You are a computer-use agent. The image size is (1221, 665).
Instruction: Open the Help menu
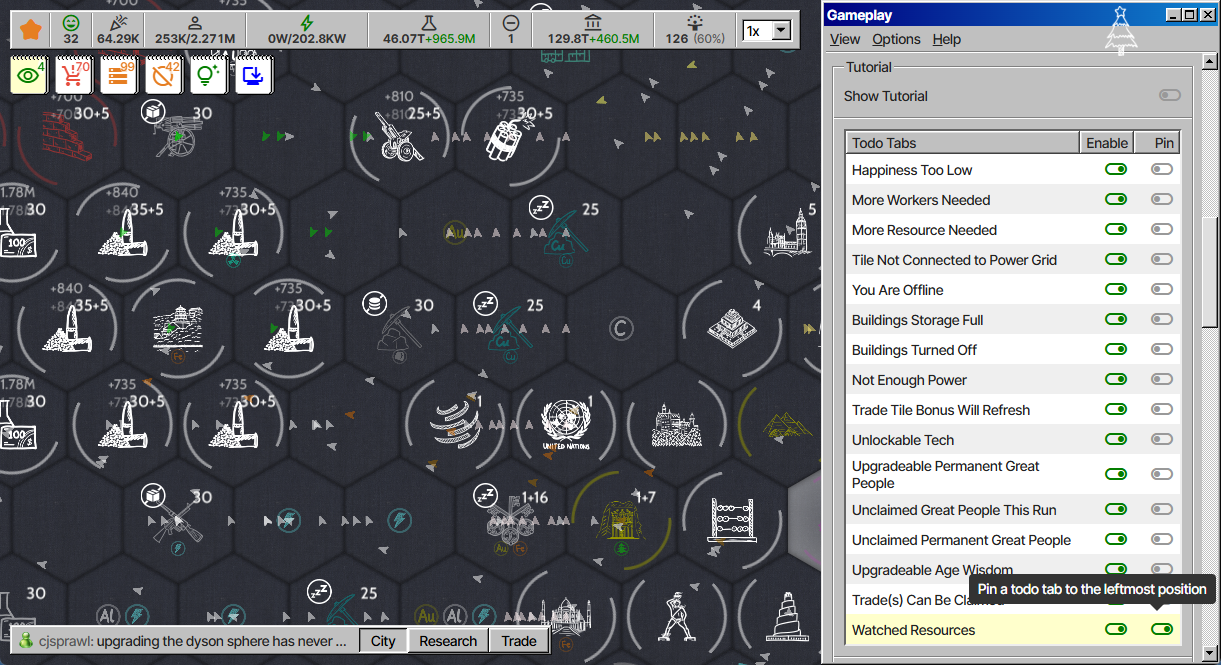pos(946,39)
